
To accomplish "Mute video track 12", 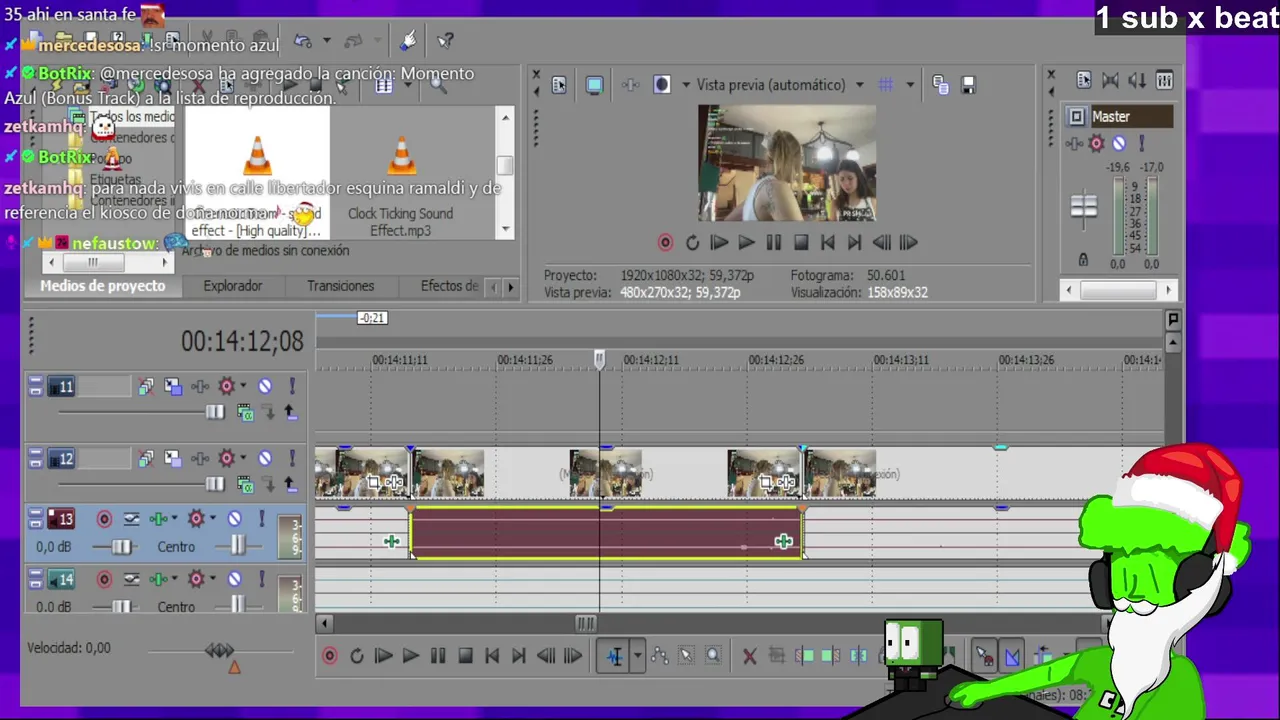I will 265,458.
